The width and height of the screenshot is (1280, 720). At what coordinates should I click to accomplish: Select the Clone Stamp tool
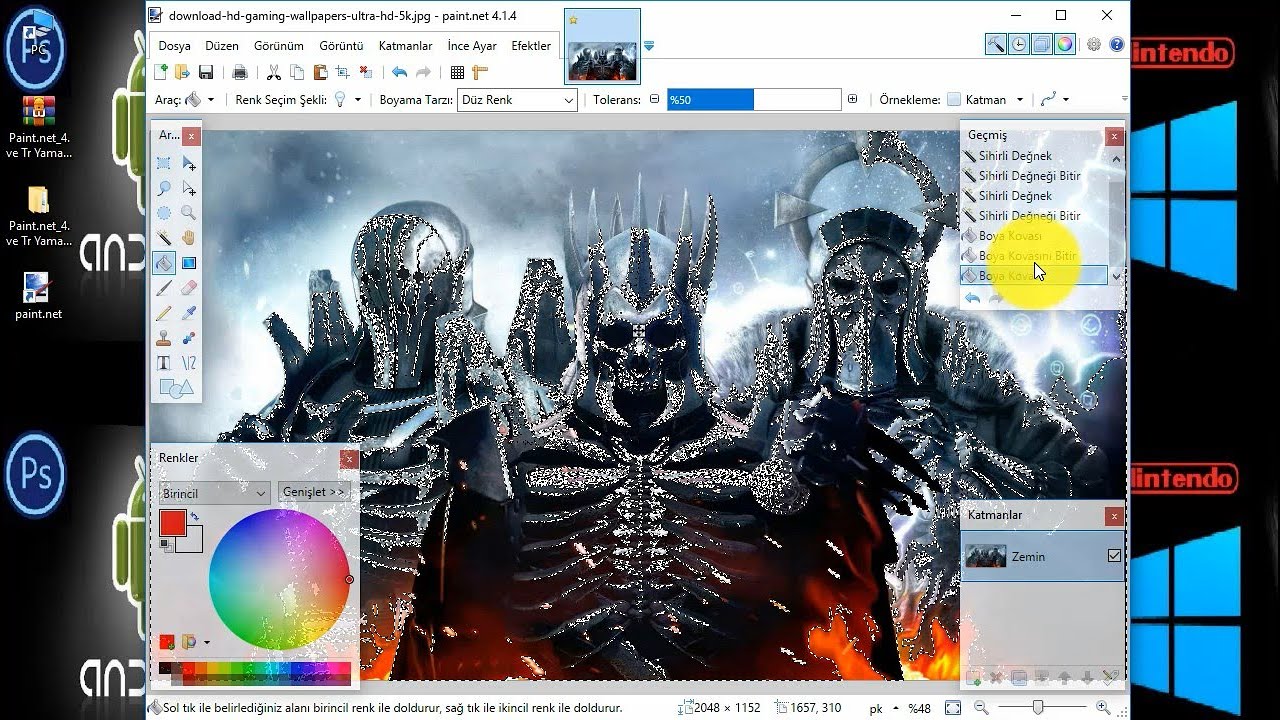pyautogui.click(x=164, y=338)
